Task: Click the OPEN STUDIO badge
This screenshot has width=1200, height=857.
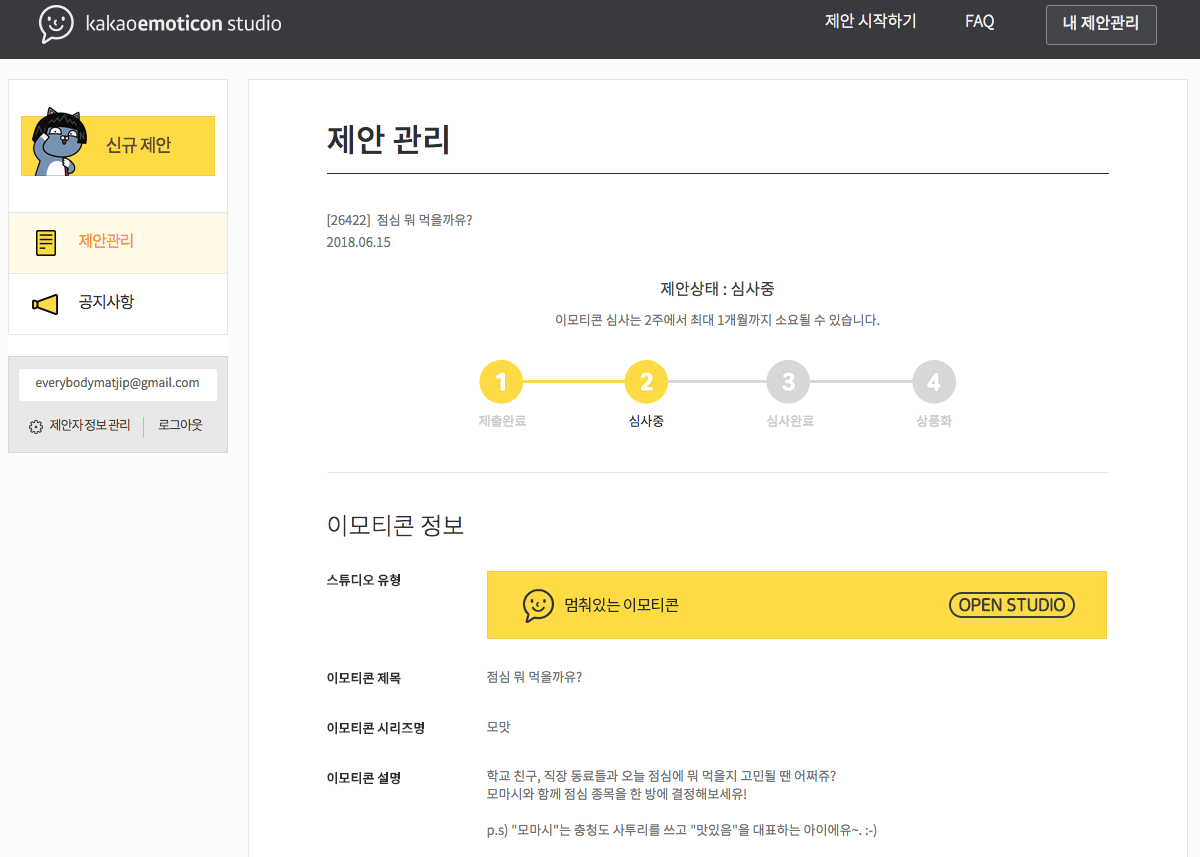Action: pos(1011,605)
